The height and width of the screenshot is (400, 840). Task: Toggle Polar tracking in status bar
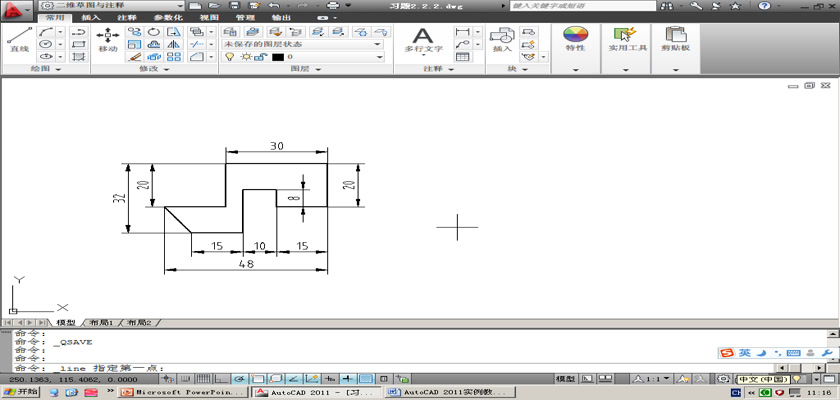[x=239, y=379]
